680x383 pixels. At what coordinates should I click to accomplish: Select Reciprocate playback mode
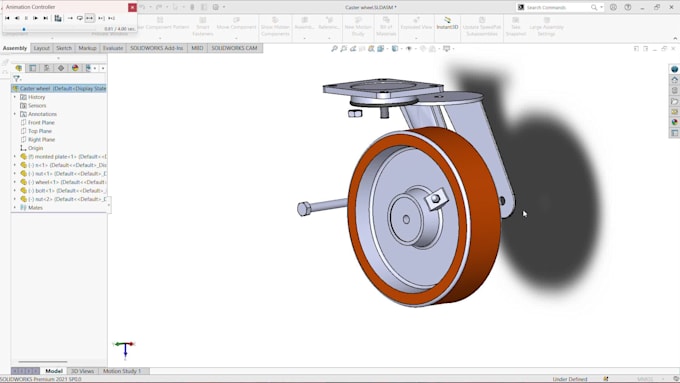[90, 18]
